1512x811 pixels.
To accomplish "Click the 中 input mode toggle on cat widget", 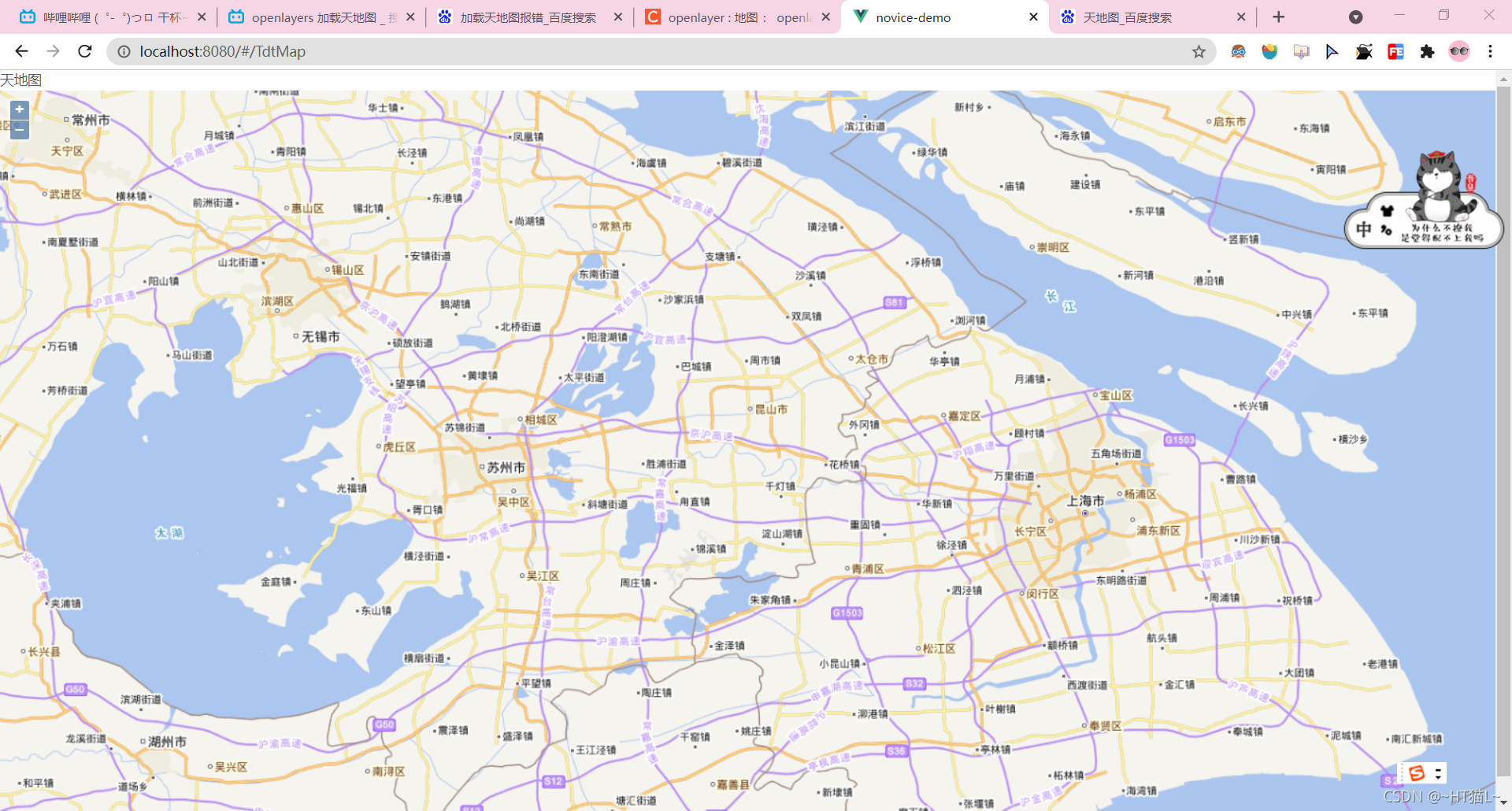I will tap(1363, 229).
